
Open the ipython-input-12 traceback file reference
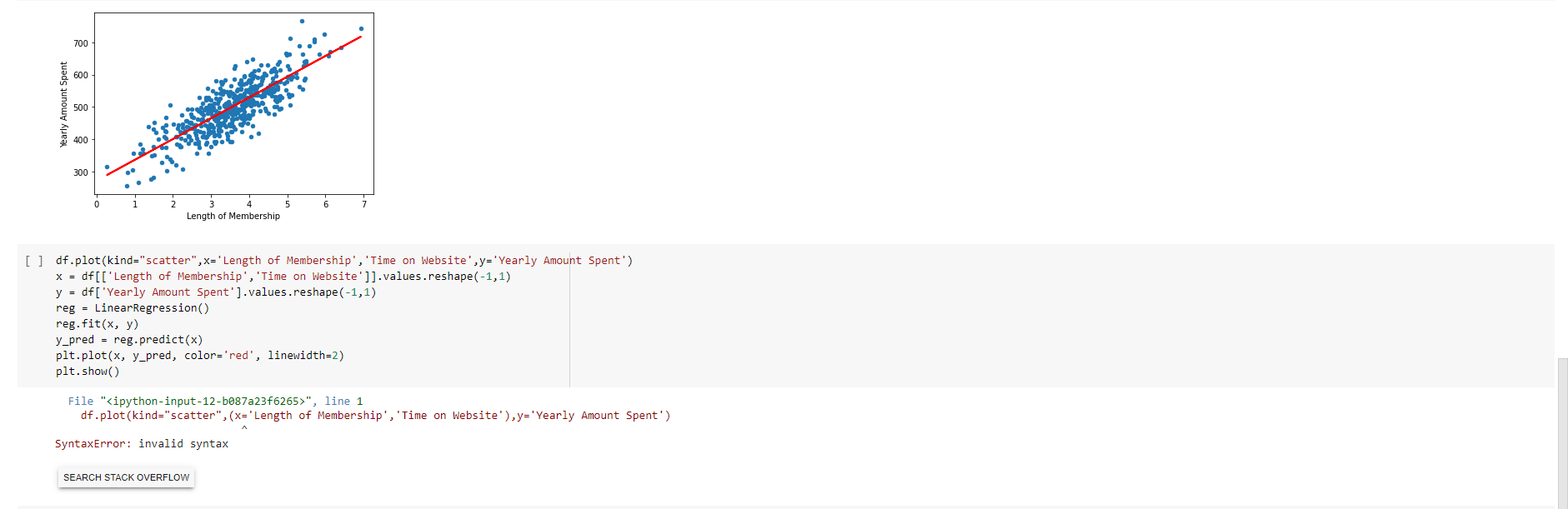pos(208,401)
